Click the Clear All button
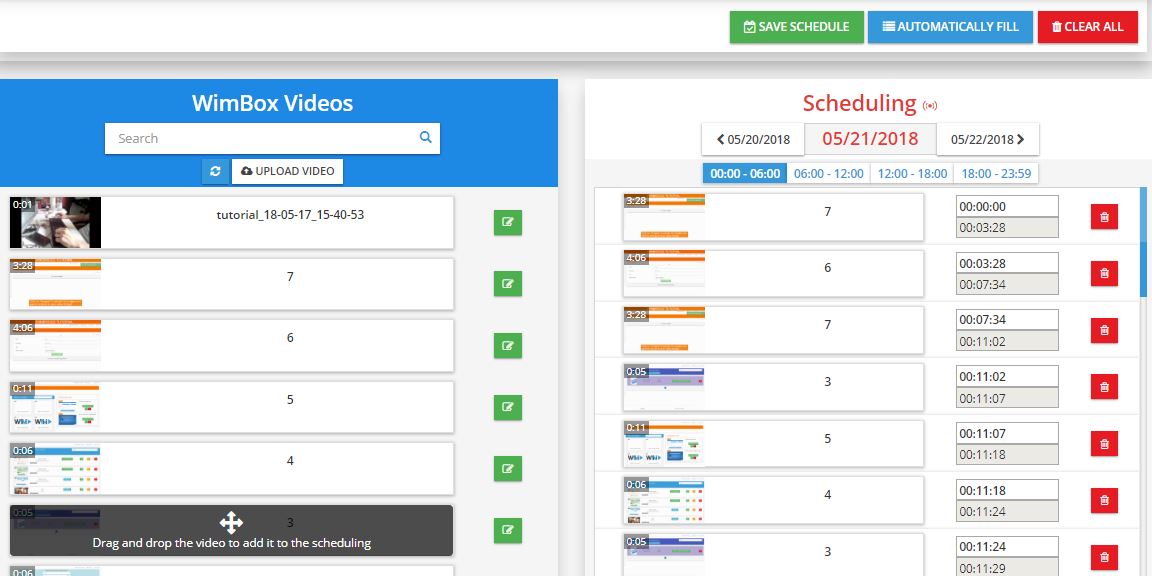 click(x=1087, y=27)
